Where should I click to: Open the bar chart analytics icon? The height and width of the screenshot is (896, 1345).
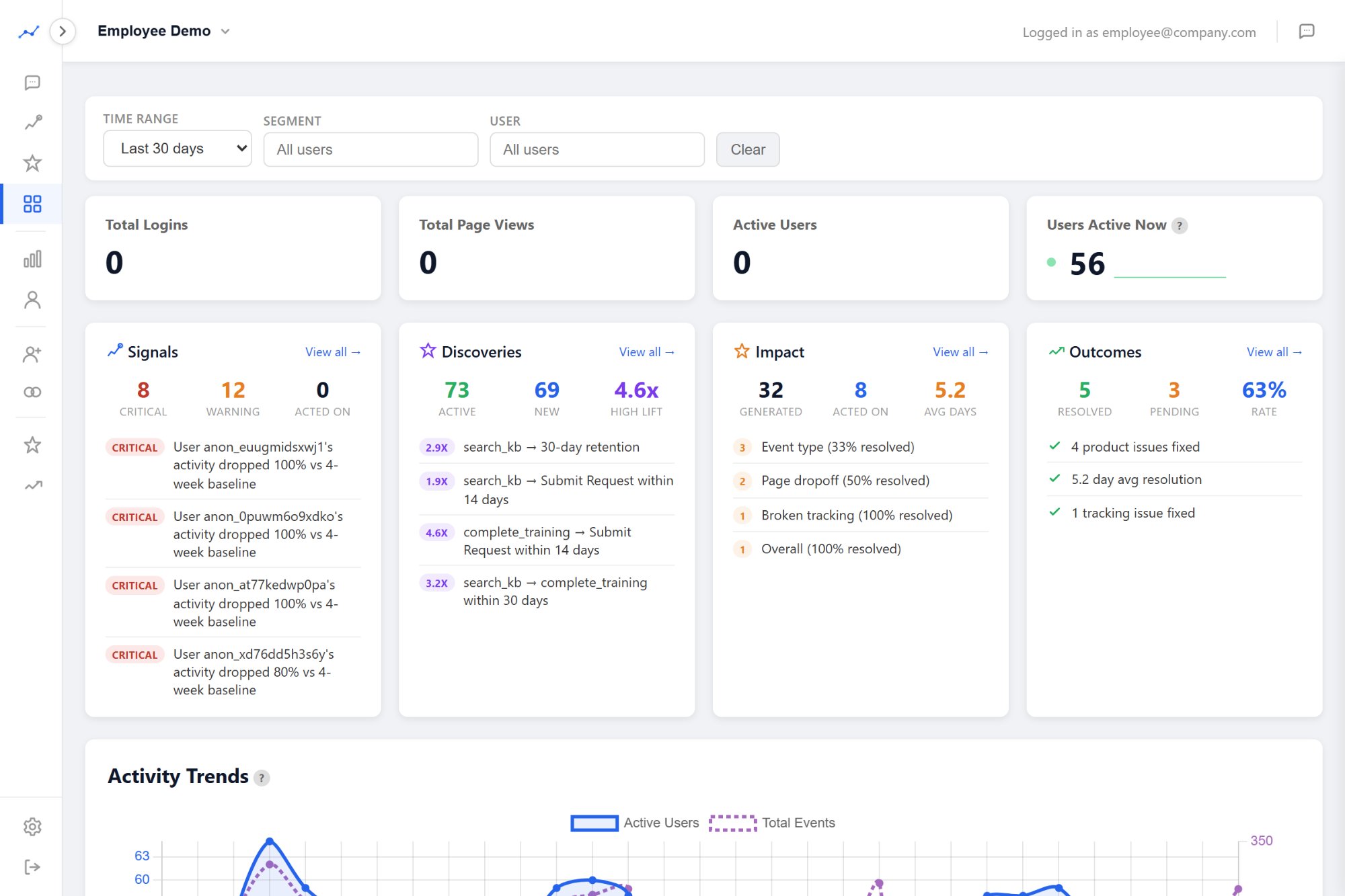pos(32,258)
